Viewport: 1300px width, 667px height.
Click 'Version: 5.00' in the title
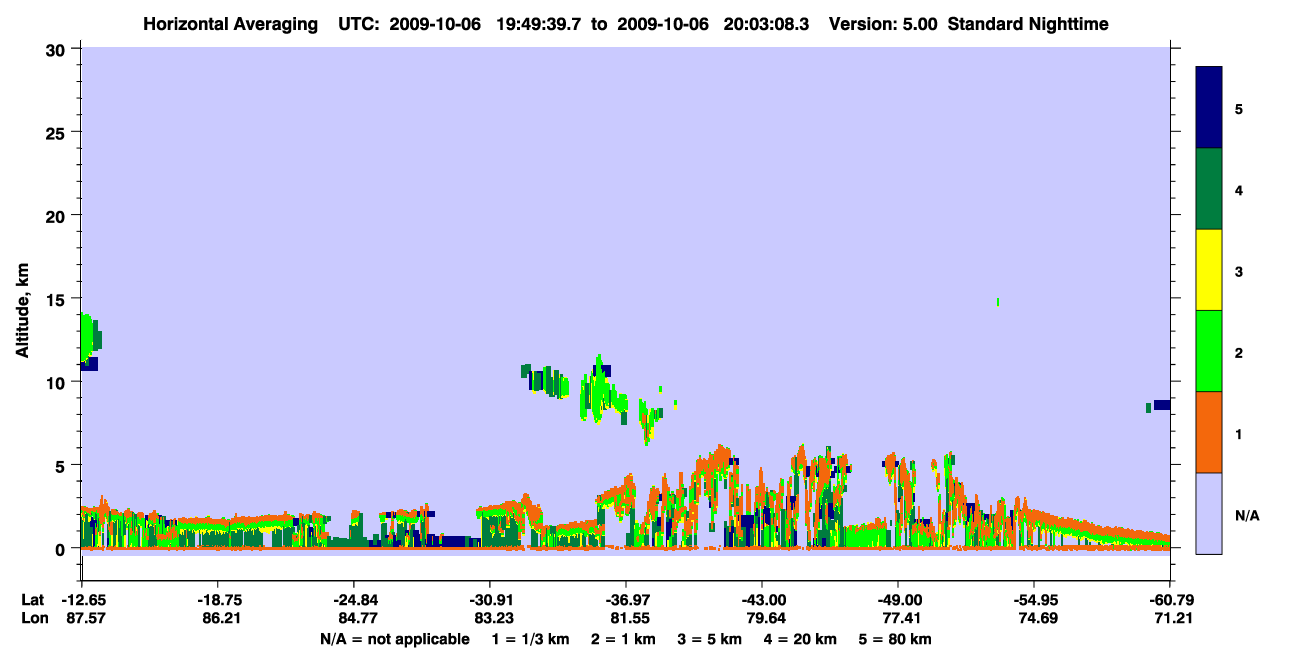pyautogui.click(x=882, y=24)
